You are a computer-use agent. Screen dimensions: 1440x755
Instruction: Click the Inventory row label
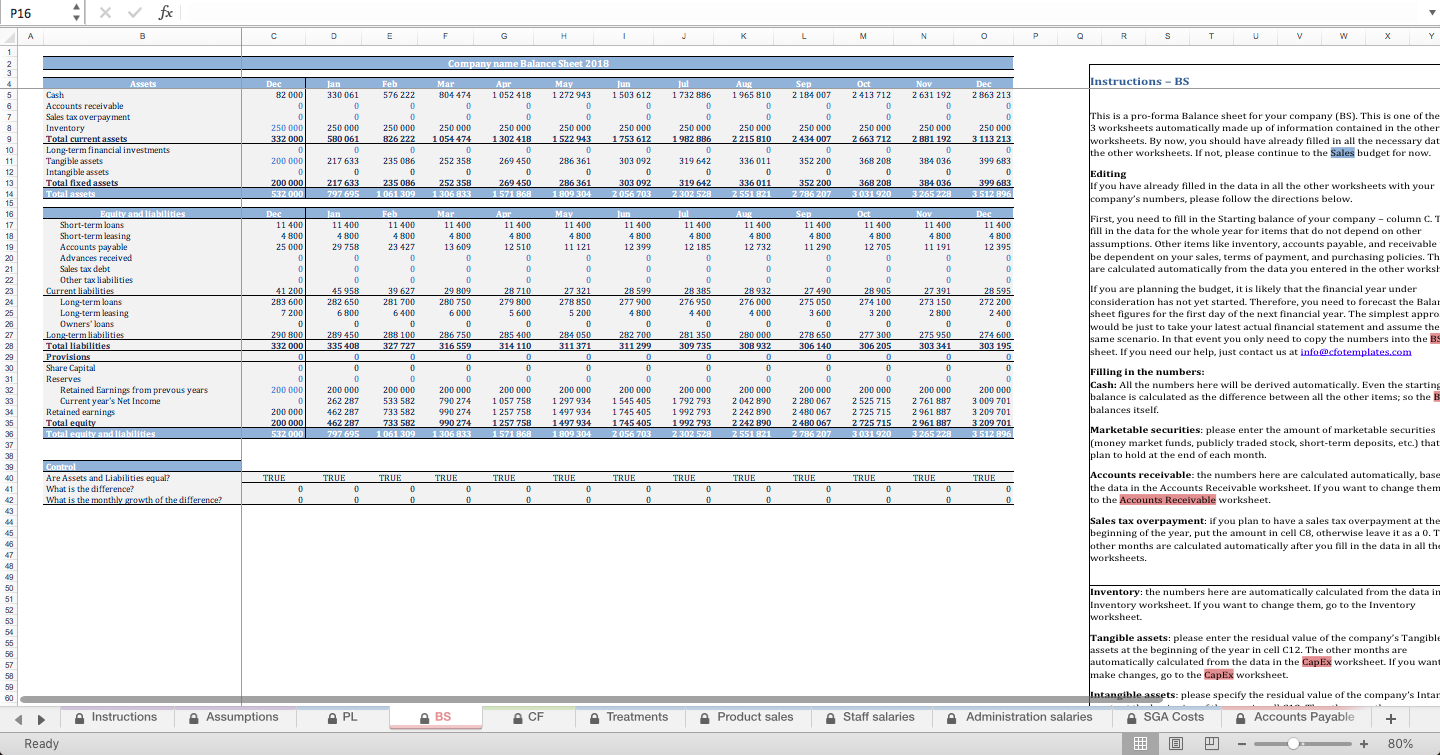pyautogui.click(x=65, y=128)
